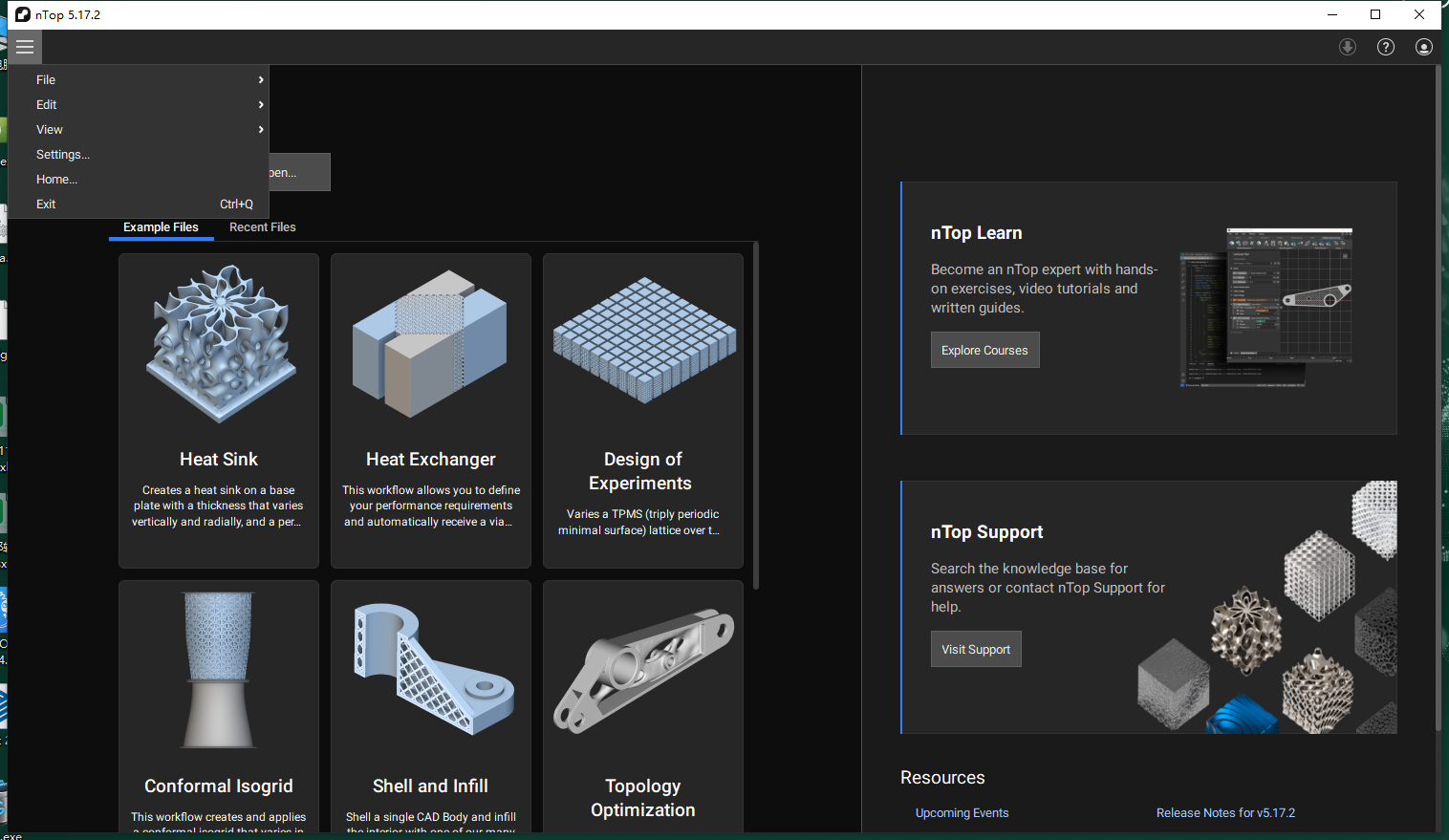
Task: Minimize the nTop window
Action: (1332, 14)
